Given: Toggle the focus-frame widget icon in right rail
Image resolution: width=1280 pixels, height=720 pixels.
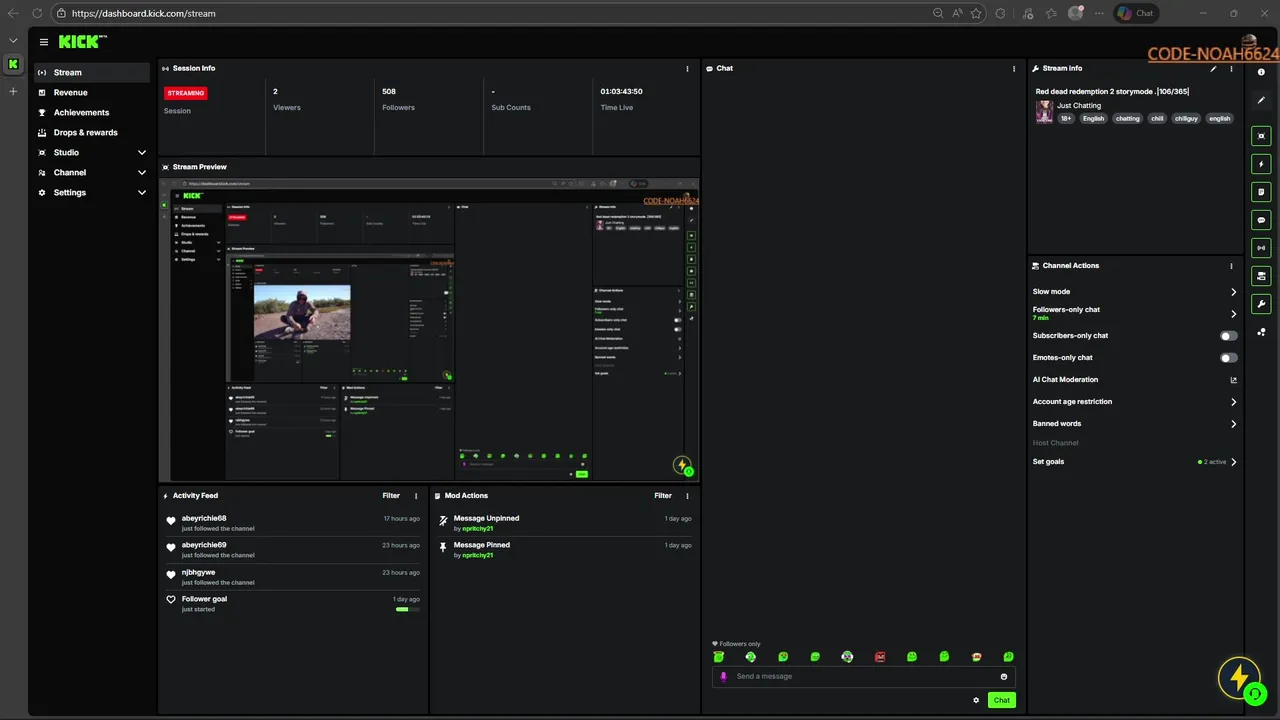Looking at the screenshot, I should pos(1261,136).
